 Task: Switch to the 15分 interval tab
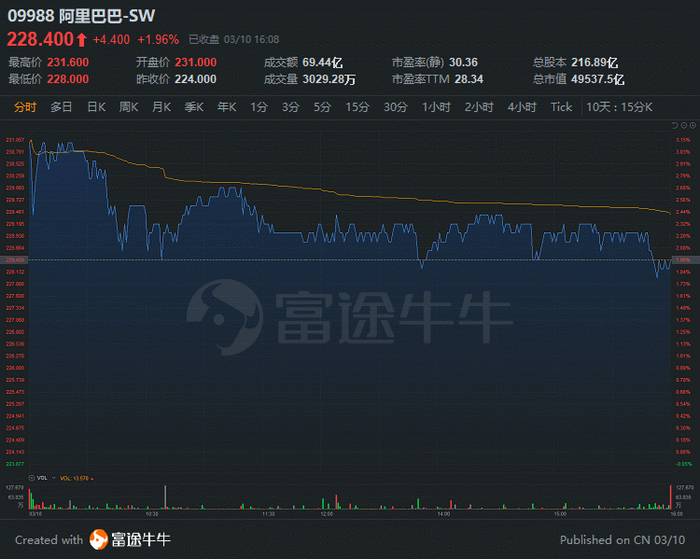point(358,107)
